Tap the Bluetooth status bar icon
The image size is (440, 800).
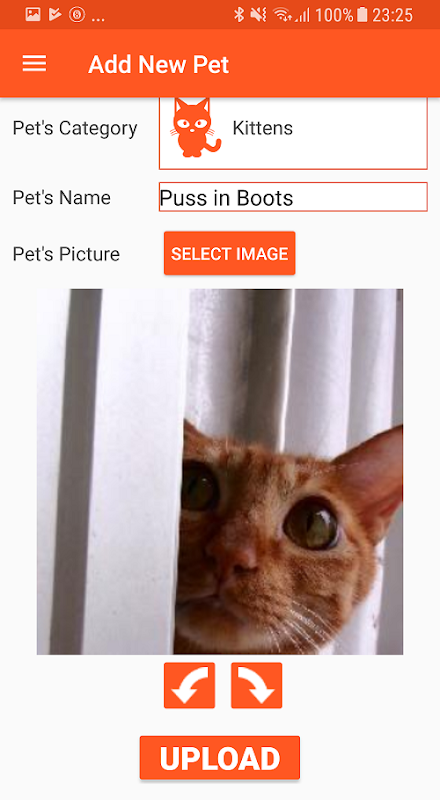click(x=238, y=15)
